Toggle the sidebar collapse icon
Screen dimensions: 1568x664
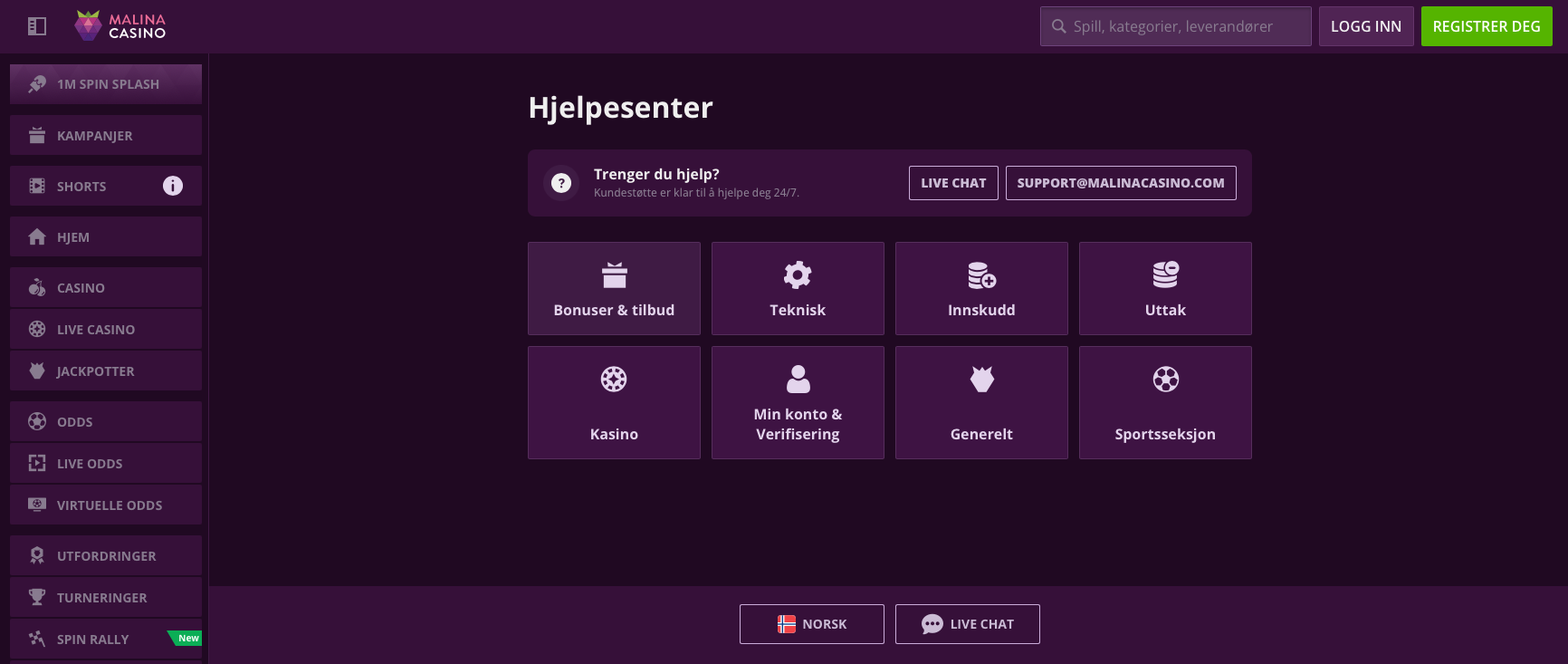[37, 26]
